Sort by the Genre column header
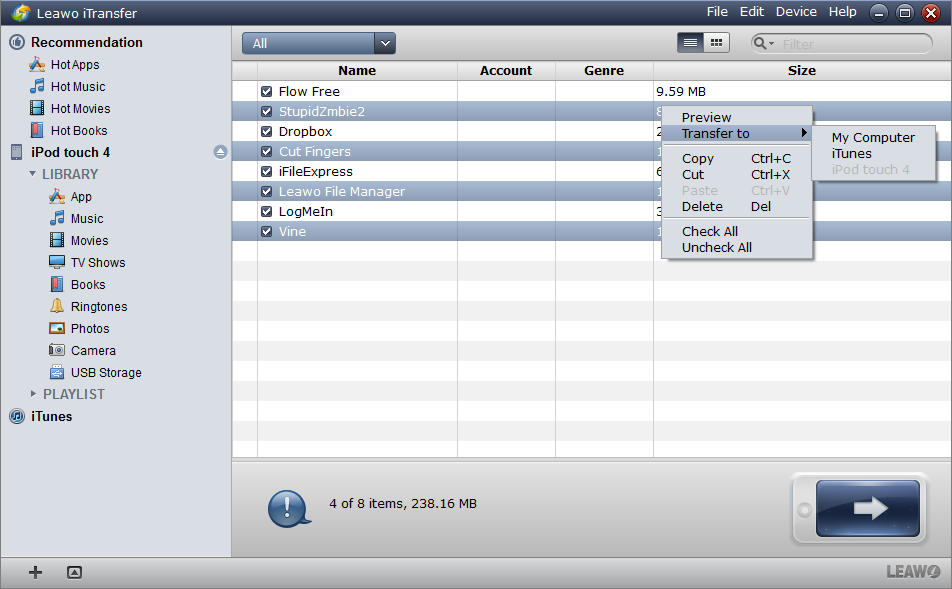Screen dimensions: 952x589 [x=604, y=70]
